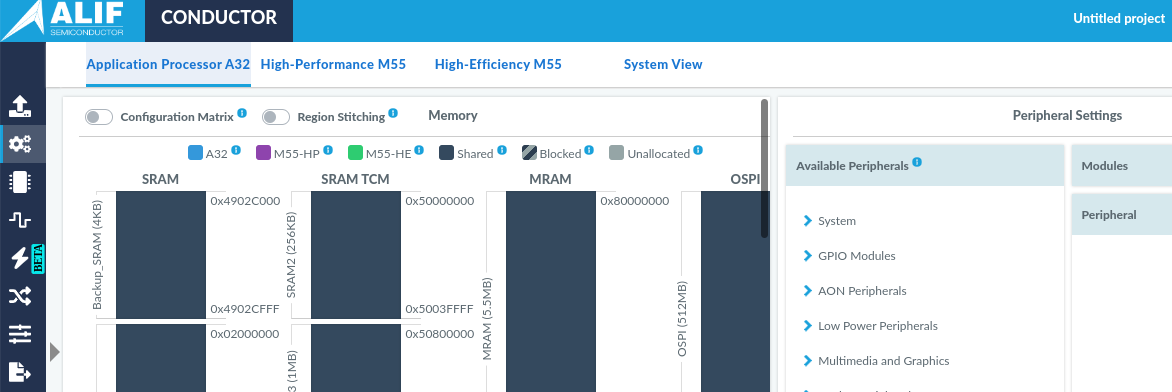Select SRAM TCM block starting at 0x50800000
Image resolution: width=1172 pixels, height=392 pixels.
(356, 358)
